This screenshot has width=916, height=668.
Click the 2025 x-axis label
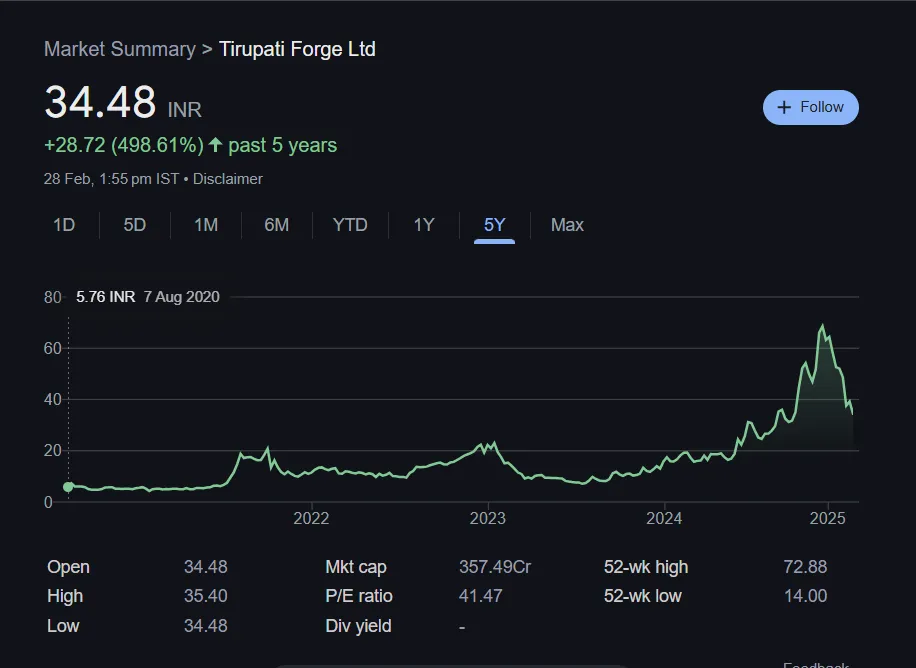click(828, 518)
